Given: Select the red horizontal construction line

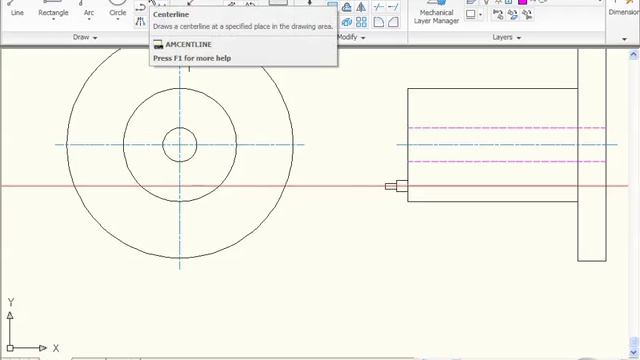Looking at the screenshot, I should coord(314,186).
